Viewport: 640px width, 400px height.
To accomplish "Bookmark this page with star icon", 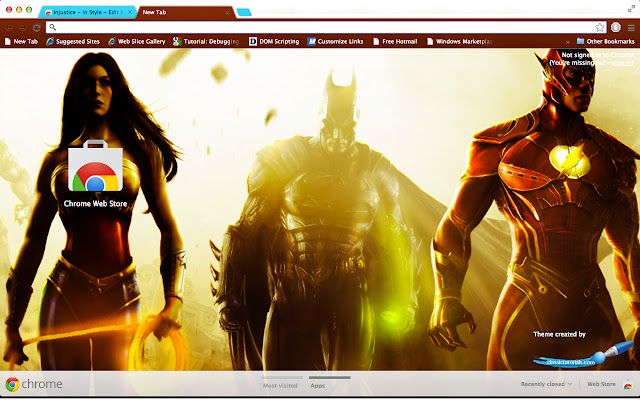I will point(599,27).
